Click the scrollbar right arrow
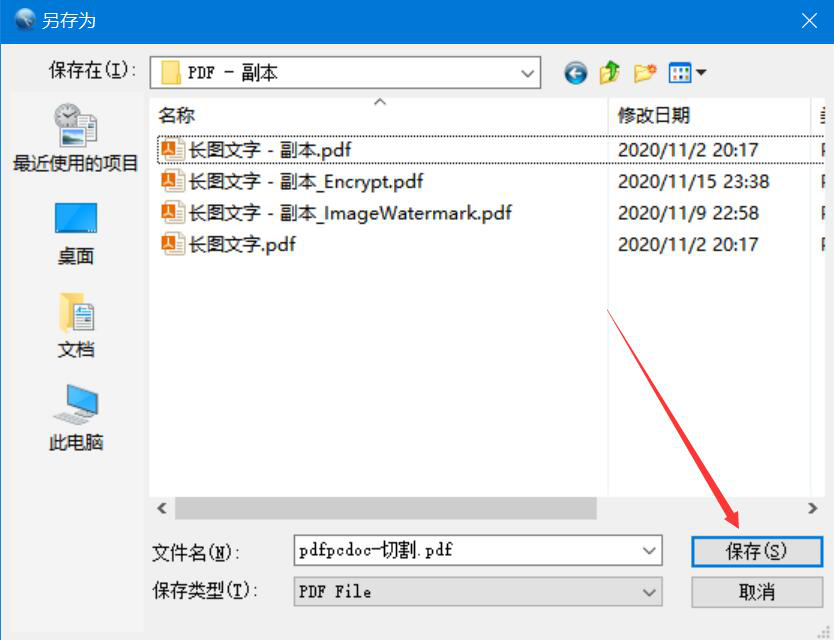The height and width of the screenshot is (640, 834). tap(812, 508)
